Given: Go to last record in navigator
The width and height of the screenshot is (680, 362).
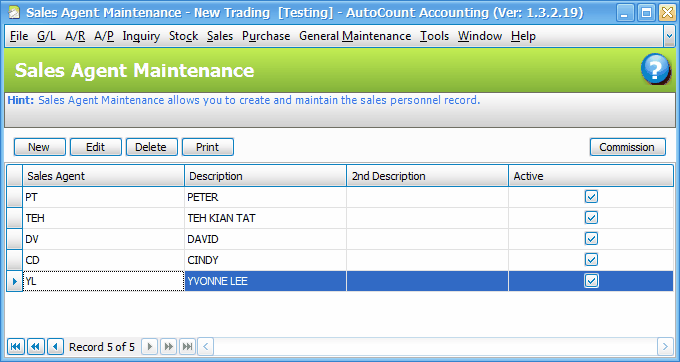Looking at the screenshot, I should (187, 347).
